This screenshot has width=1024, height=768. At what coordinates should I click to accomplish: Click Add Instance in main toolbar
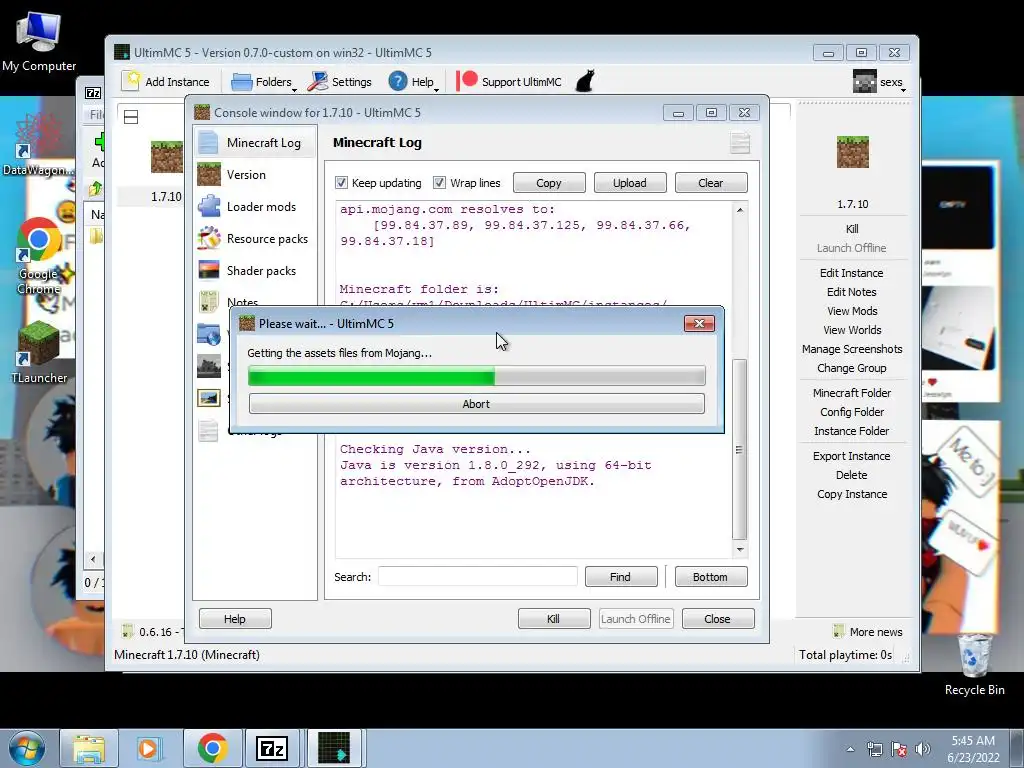click(166, 82)
